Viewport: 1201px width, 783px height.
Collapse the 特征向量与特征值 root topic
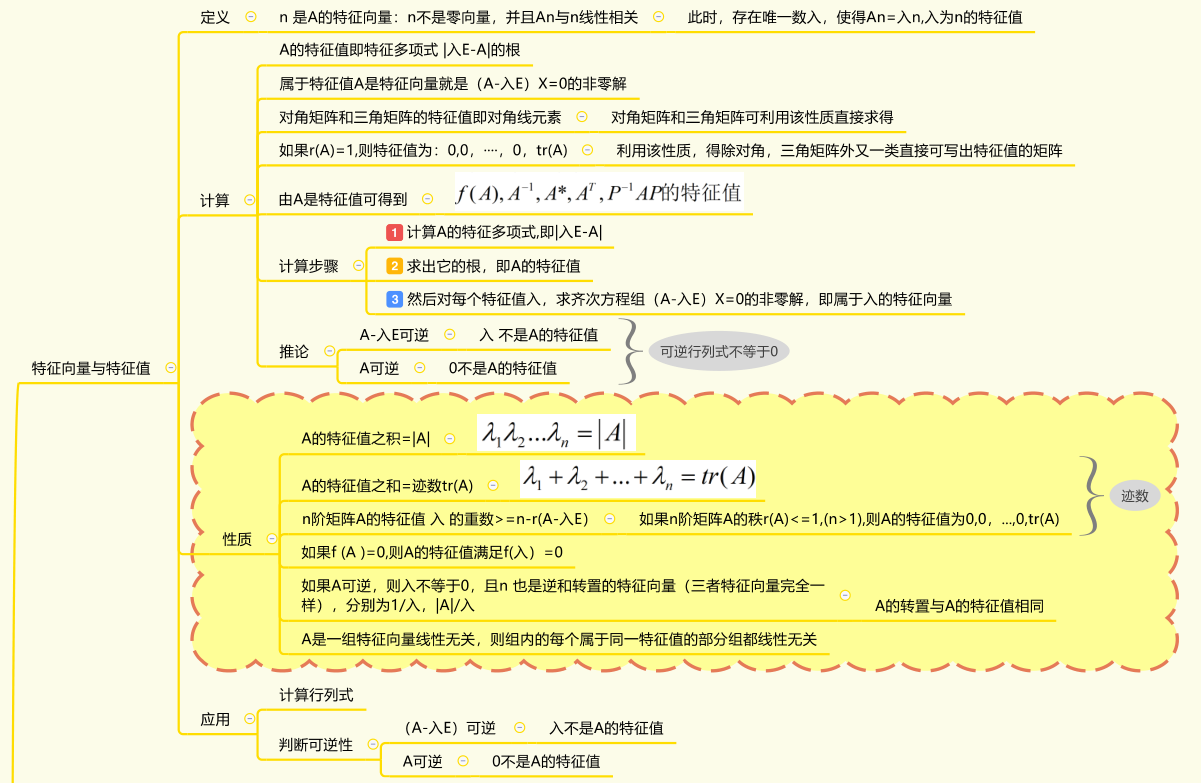click(170, 368)
